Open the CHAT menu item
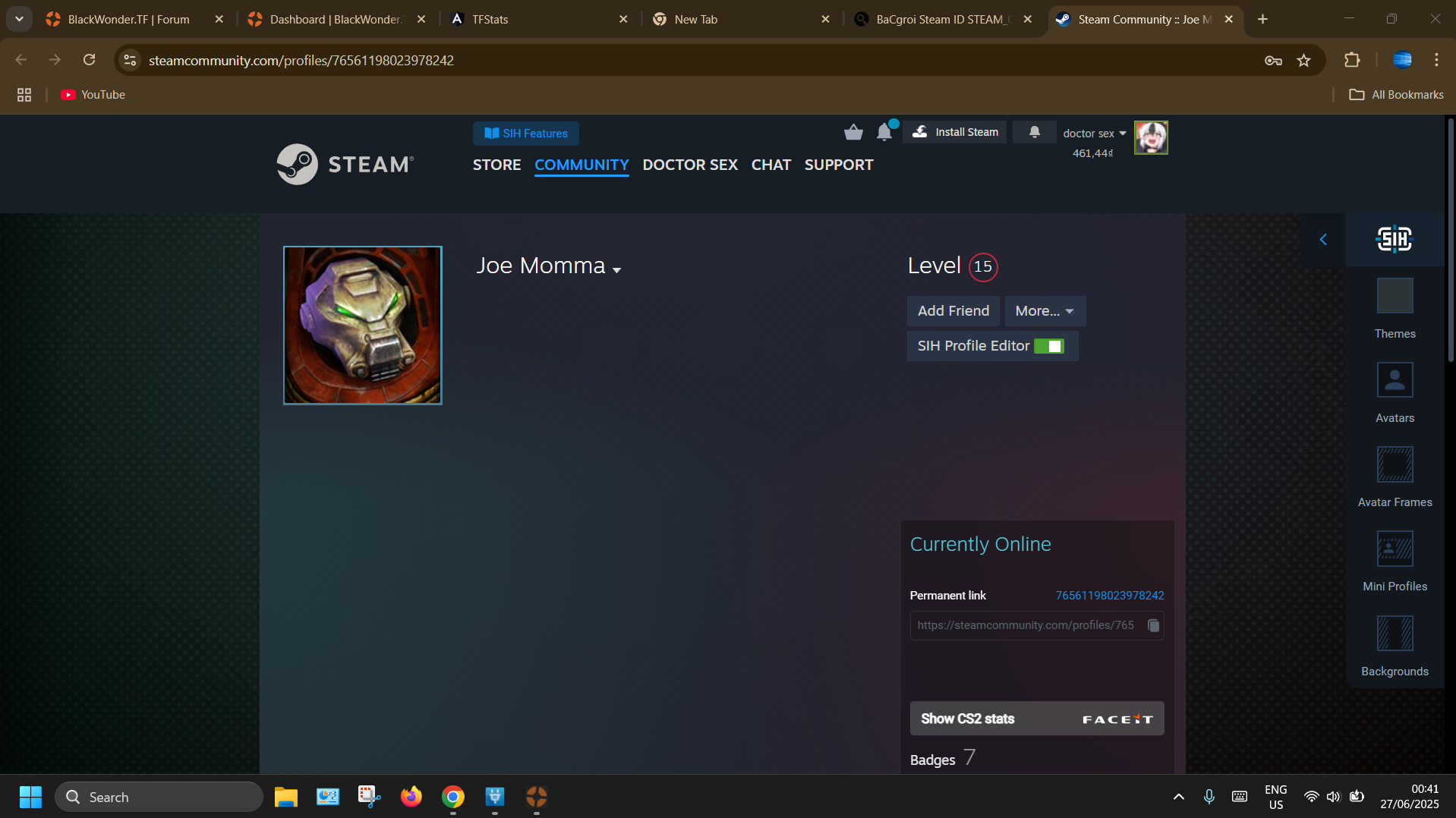 point(771,165)
